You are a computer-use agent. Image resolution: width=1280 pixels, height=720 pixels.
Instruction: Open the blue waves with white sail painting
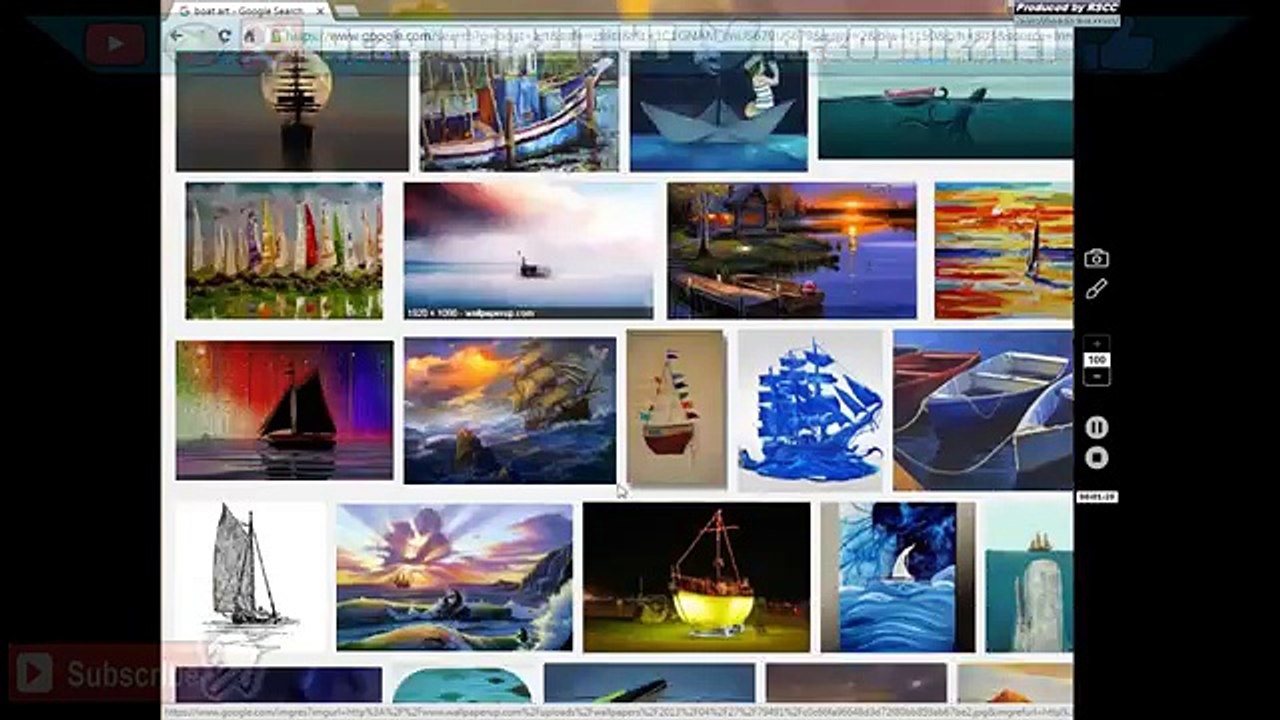pyautogui.click(x=898, y=577)
